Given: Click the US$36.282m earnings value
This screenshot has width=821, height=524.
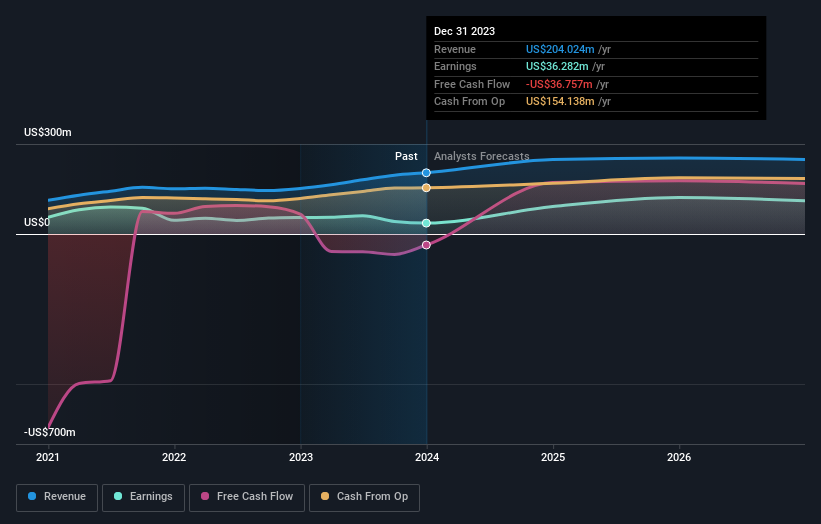Looking at the screenshot, I should point(557,66).
